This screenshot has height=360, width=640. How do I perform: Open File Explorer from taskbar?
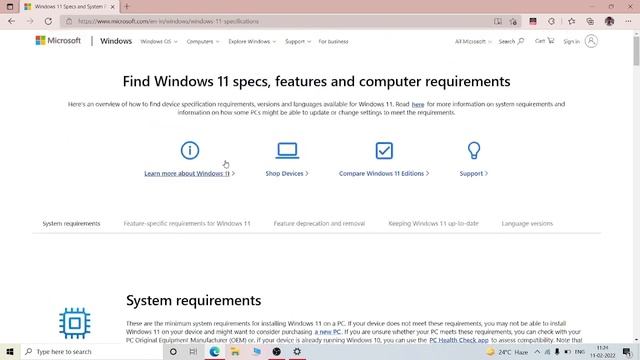(235, 351)
